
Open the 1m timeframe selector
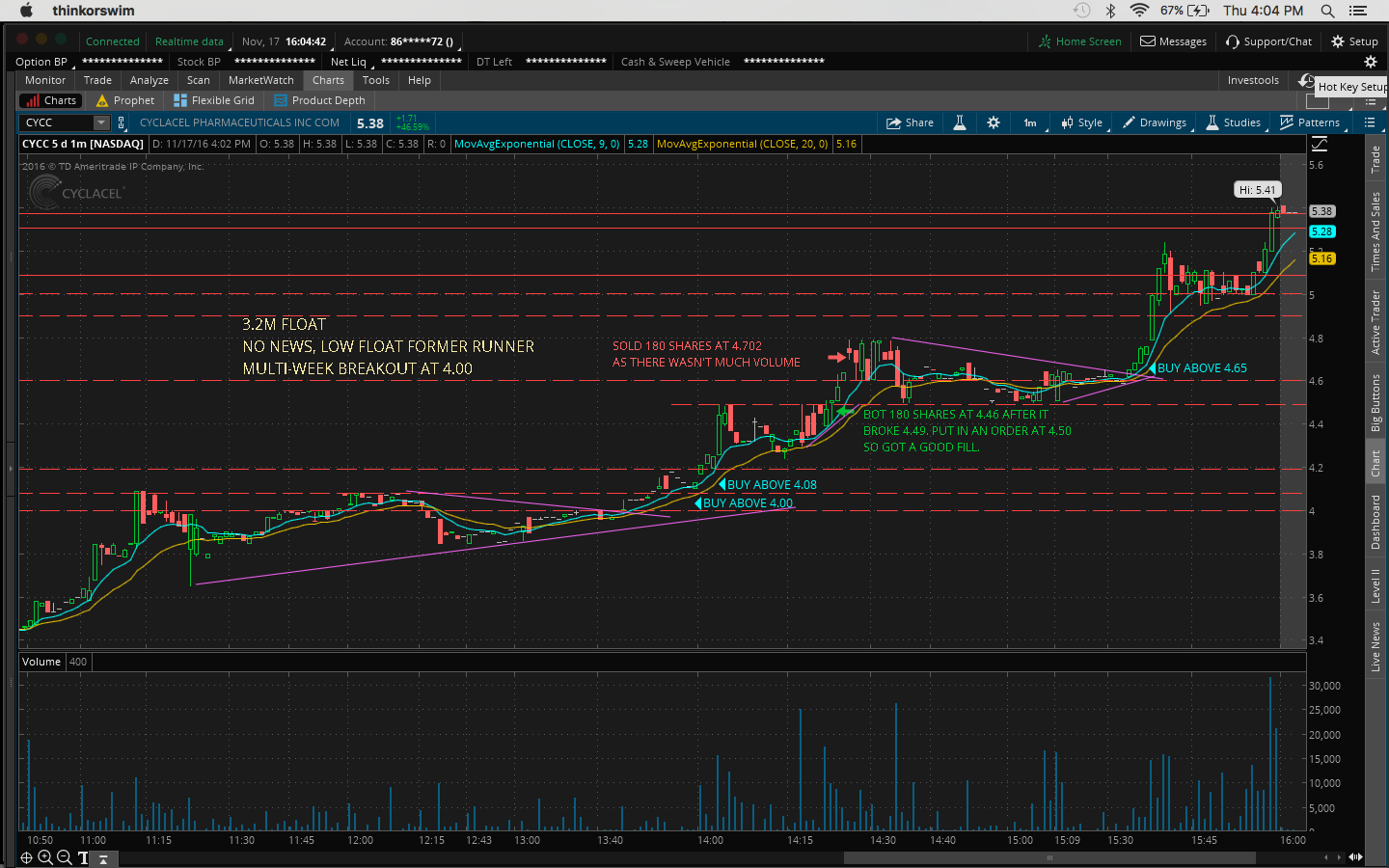coord(1030,122)
